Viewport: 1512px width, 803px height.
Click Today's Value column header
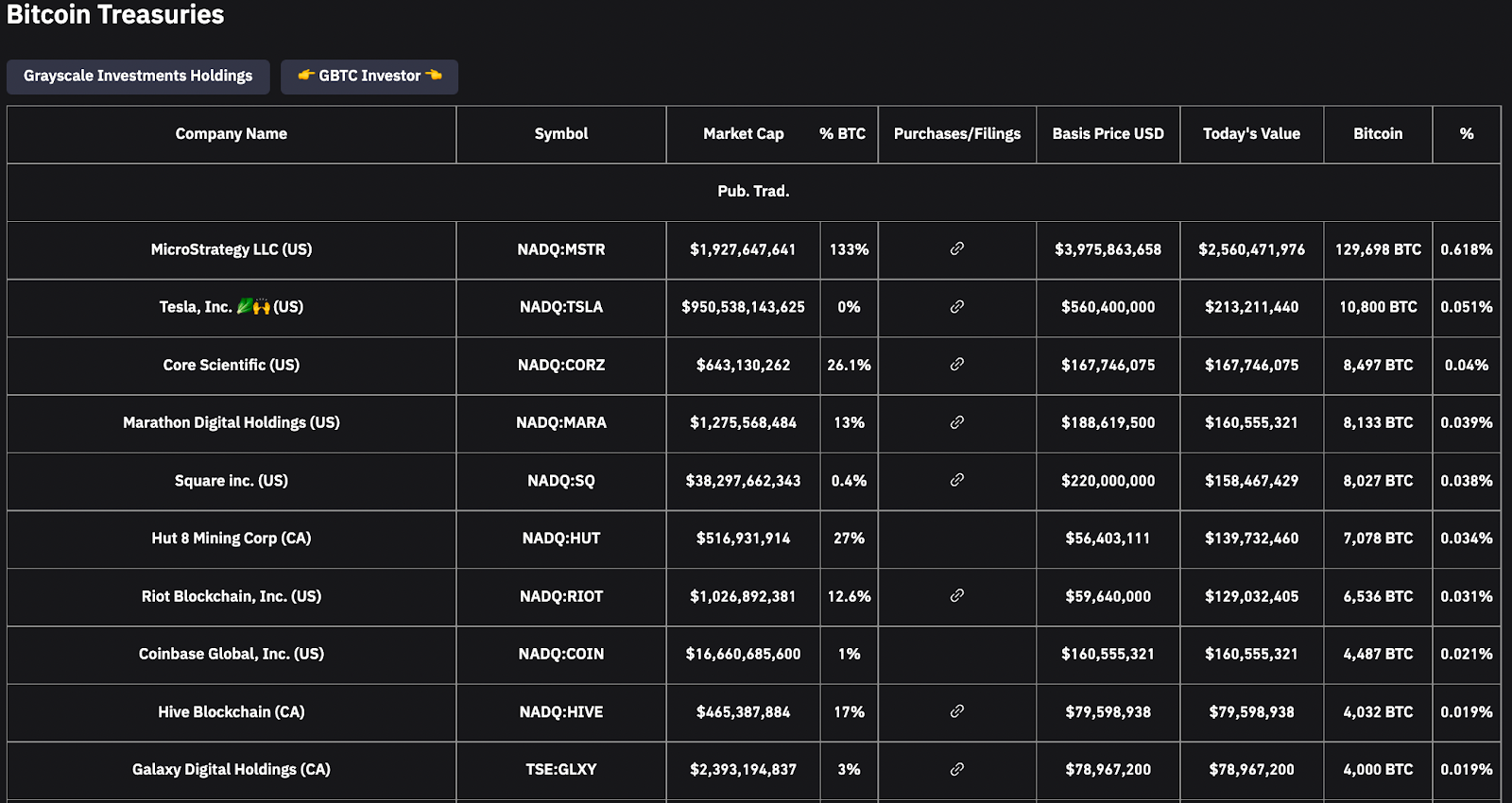[1252, 134]
